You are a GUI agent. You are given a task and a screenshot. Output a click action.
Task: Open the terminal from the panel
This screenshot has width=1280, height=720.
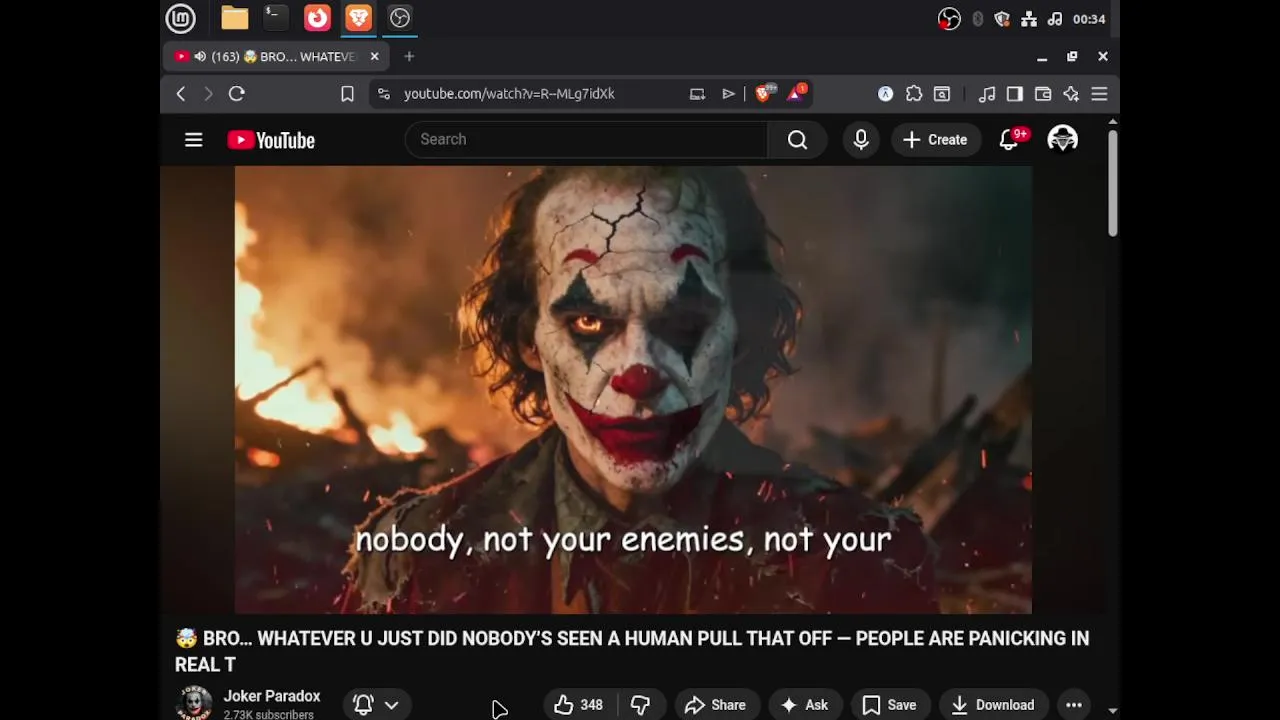click(276, 18)
